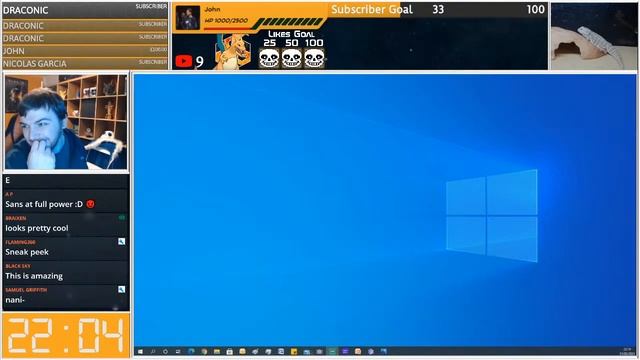Click the Windows logo on the wallpaper
640x360 pixels.
(x=491, y=216)
